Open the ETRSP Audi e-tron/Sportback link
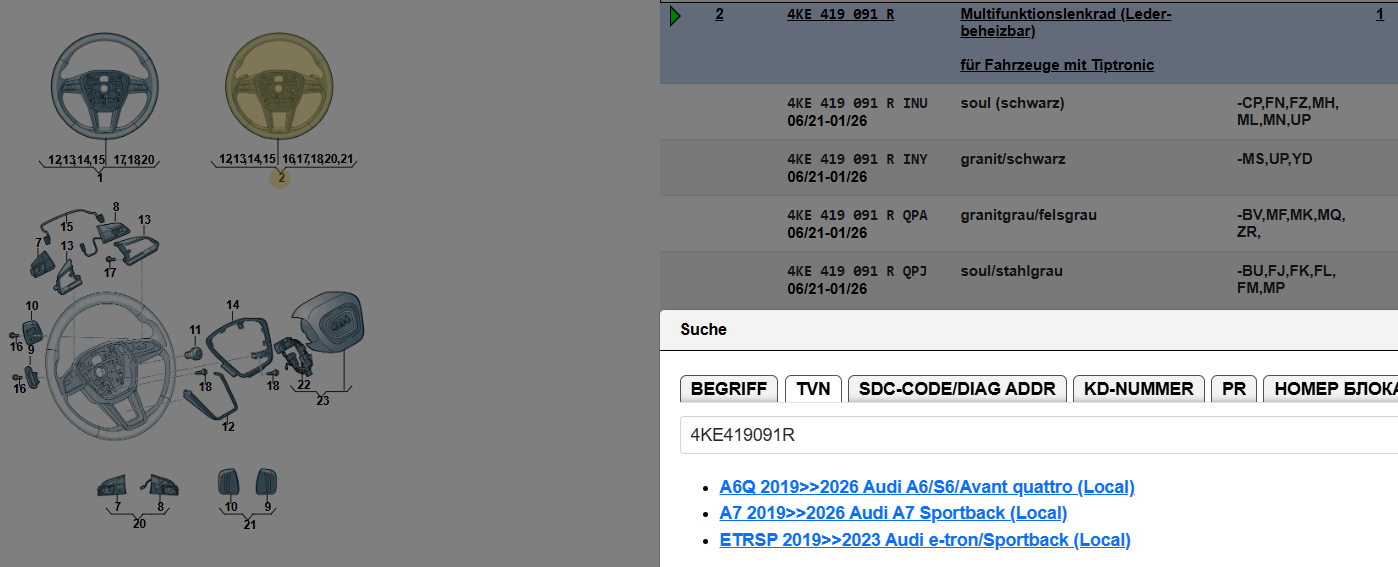Screen dimensions: 1398x567 point(925,540)
